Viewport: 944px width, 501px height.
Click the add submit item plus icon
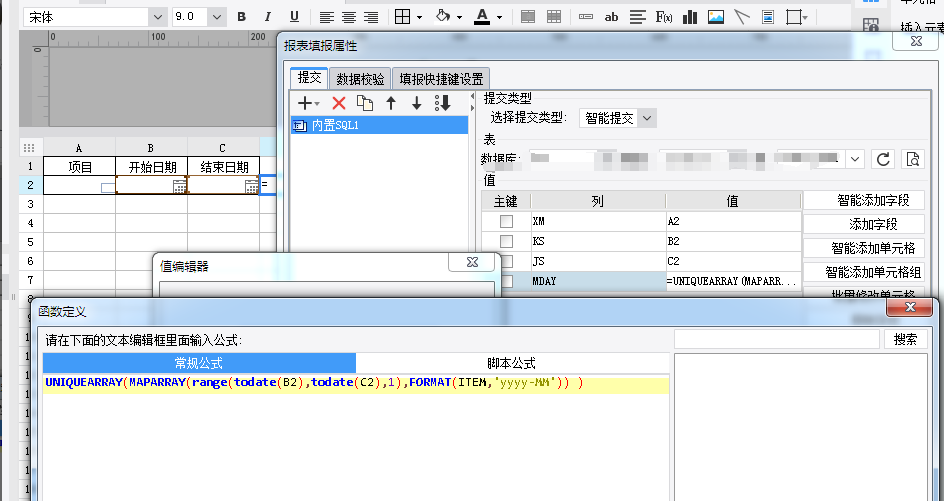[305, 104]
